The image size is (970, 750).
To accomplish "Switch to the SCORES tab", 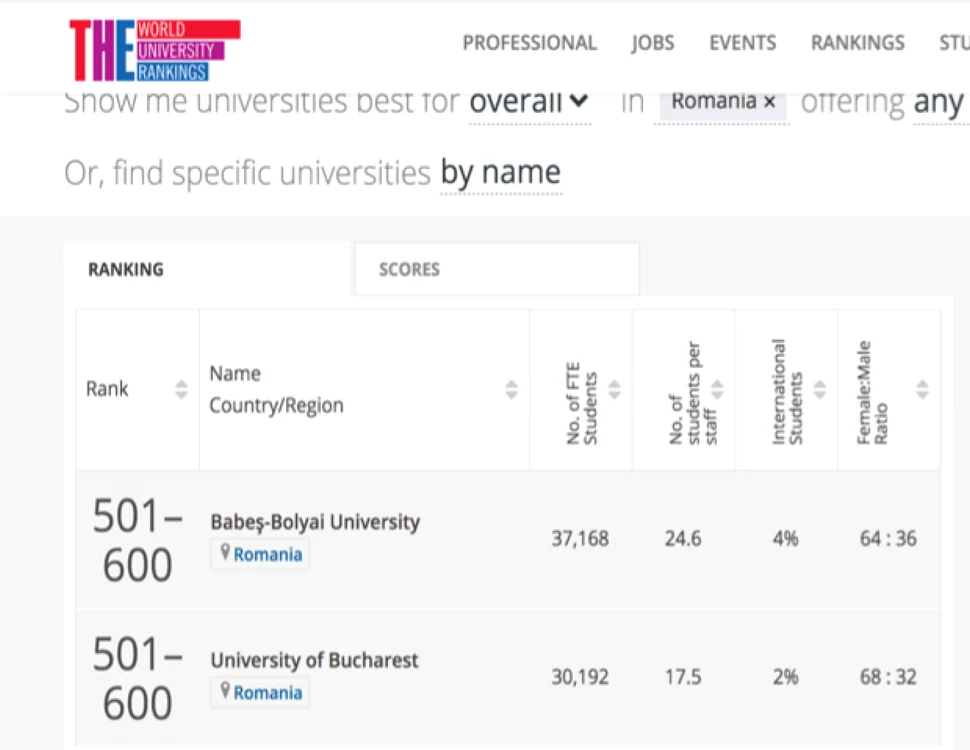I will tap(497, 269).
